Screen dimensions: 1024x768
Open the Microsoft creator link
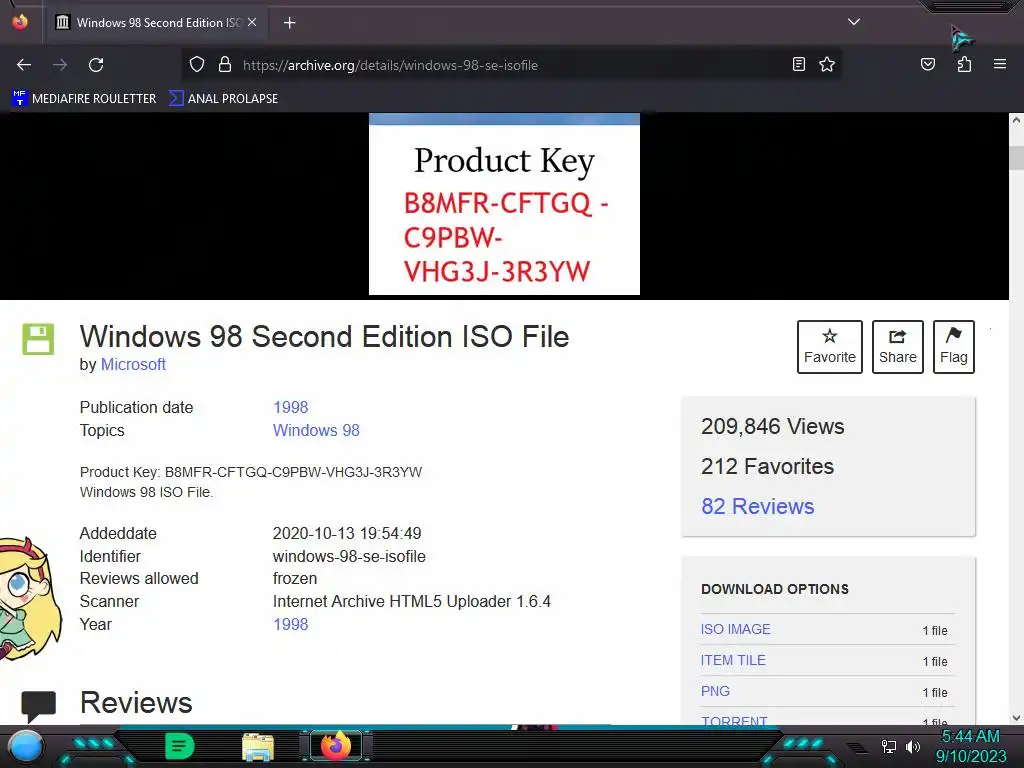tap(133, 364)
